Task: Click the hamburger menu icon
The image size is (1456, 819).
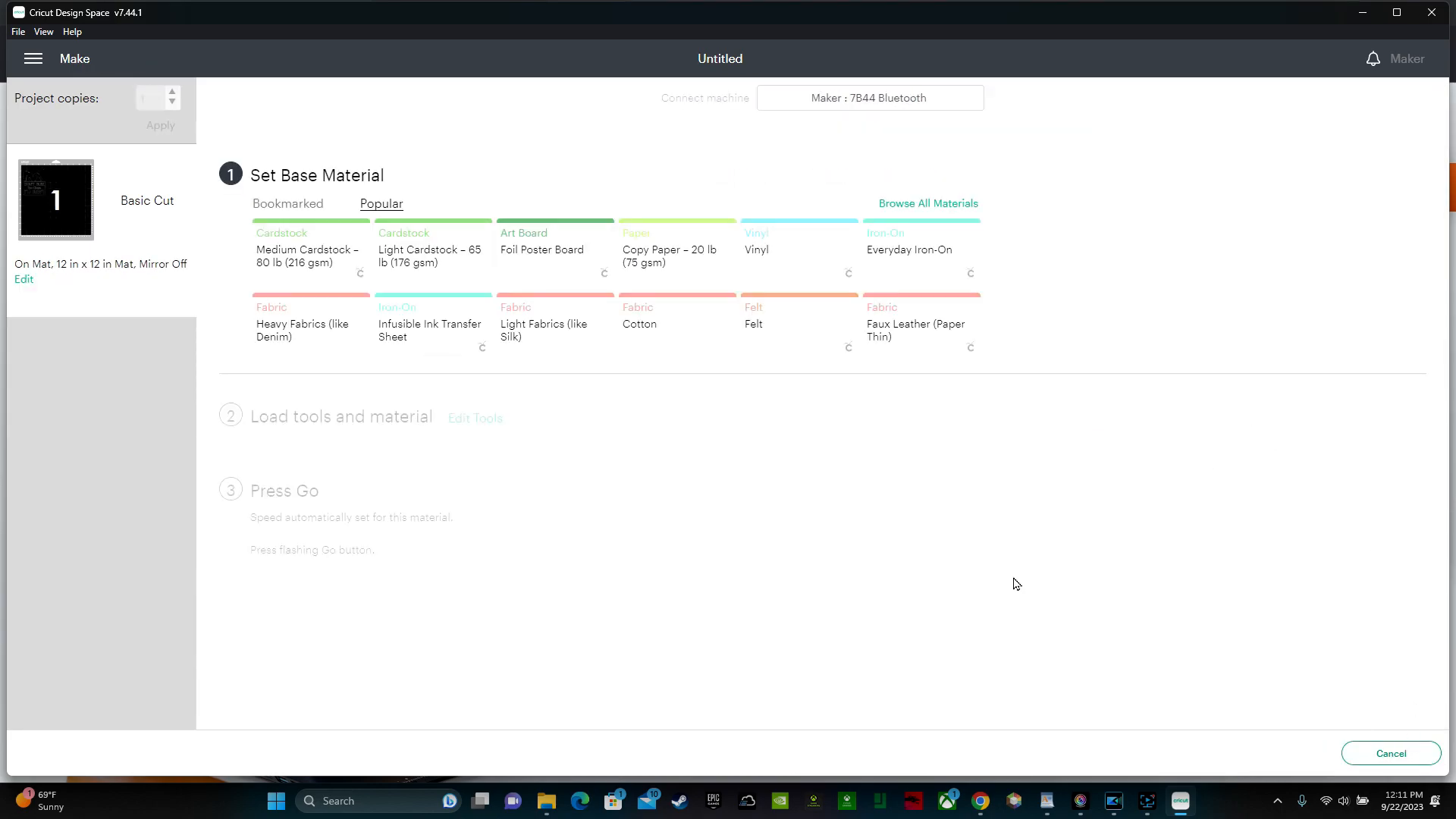Action: [x=33, y=58]
